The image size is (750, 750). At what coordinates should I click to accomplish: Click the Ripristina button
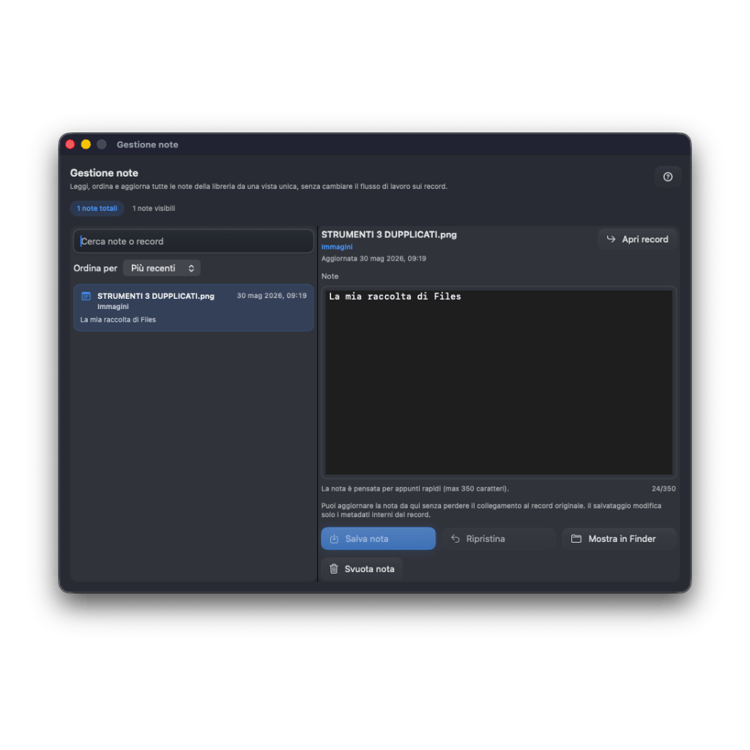point(498,539)
